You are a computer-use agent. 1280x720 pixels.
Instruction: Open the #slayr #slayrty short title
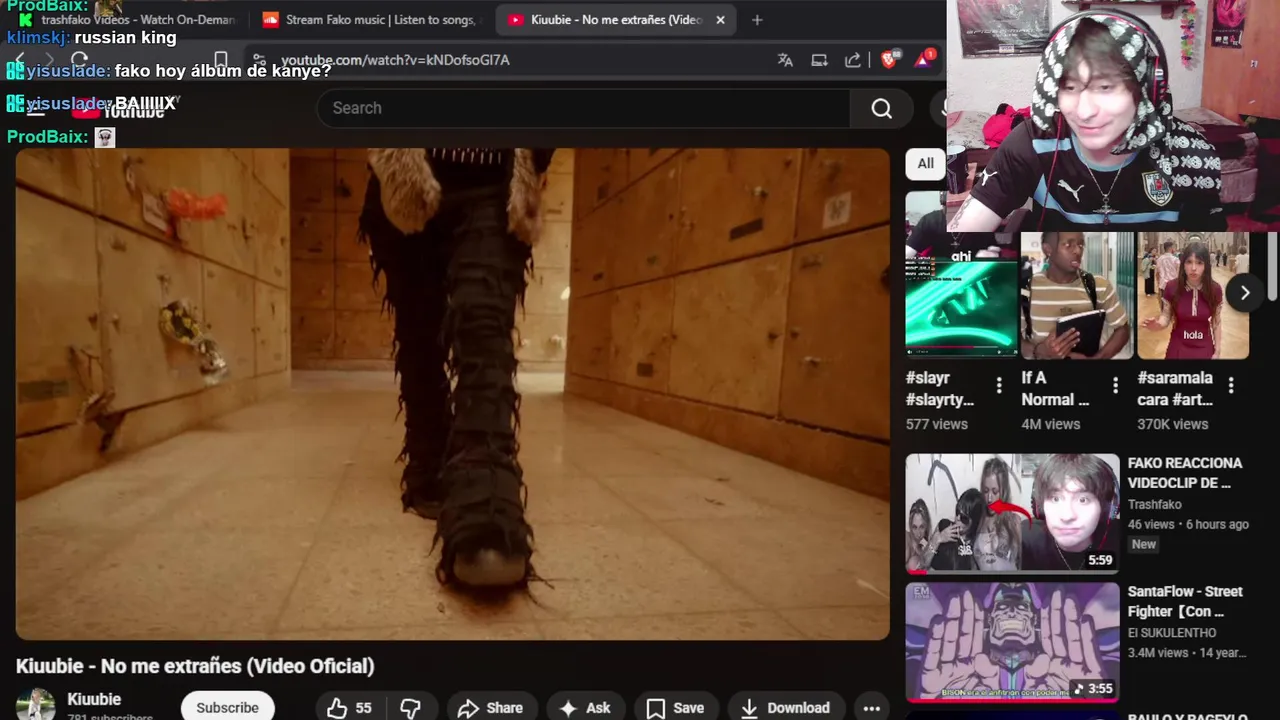tap(940, 389)
